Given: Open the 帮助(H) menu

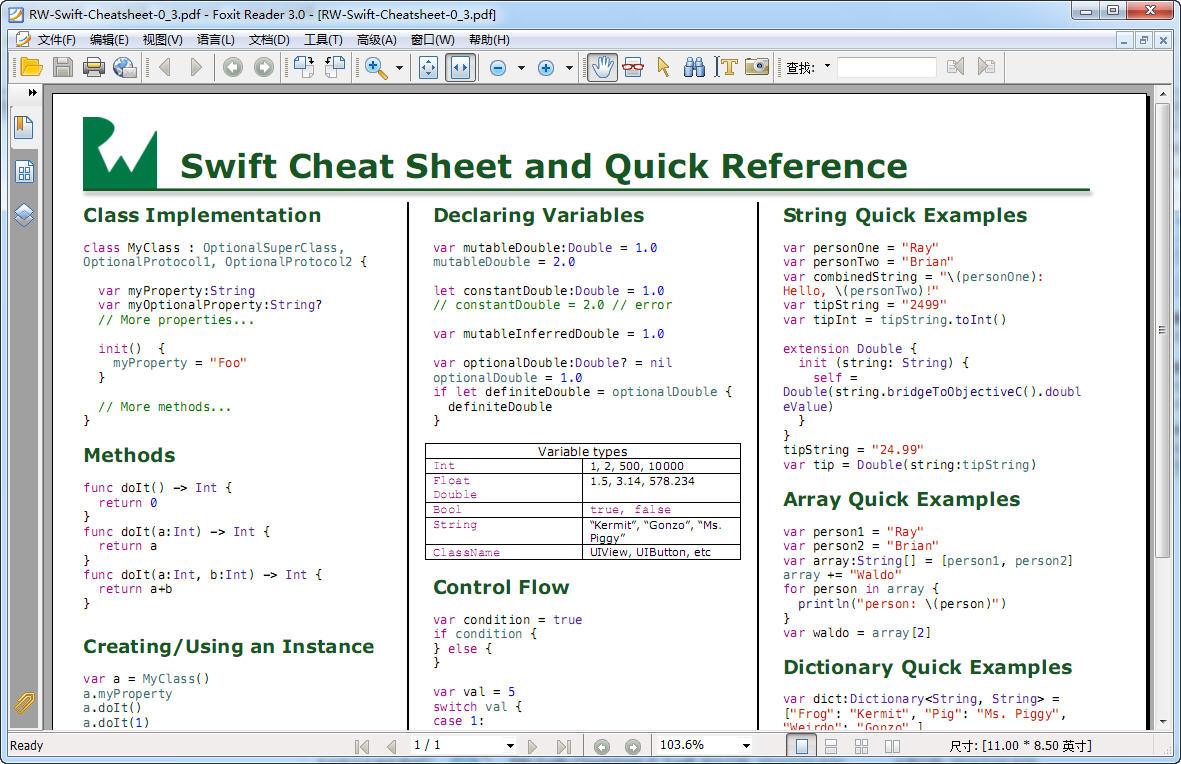Looking at the screenshot, I should 488,40.
